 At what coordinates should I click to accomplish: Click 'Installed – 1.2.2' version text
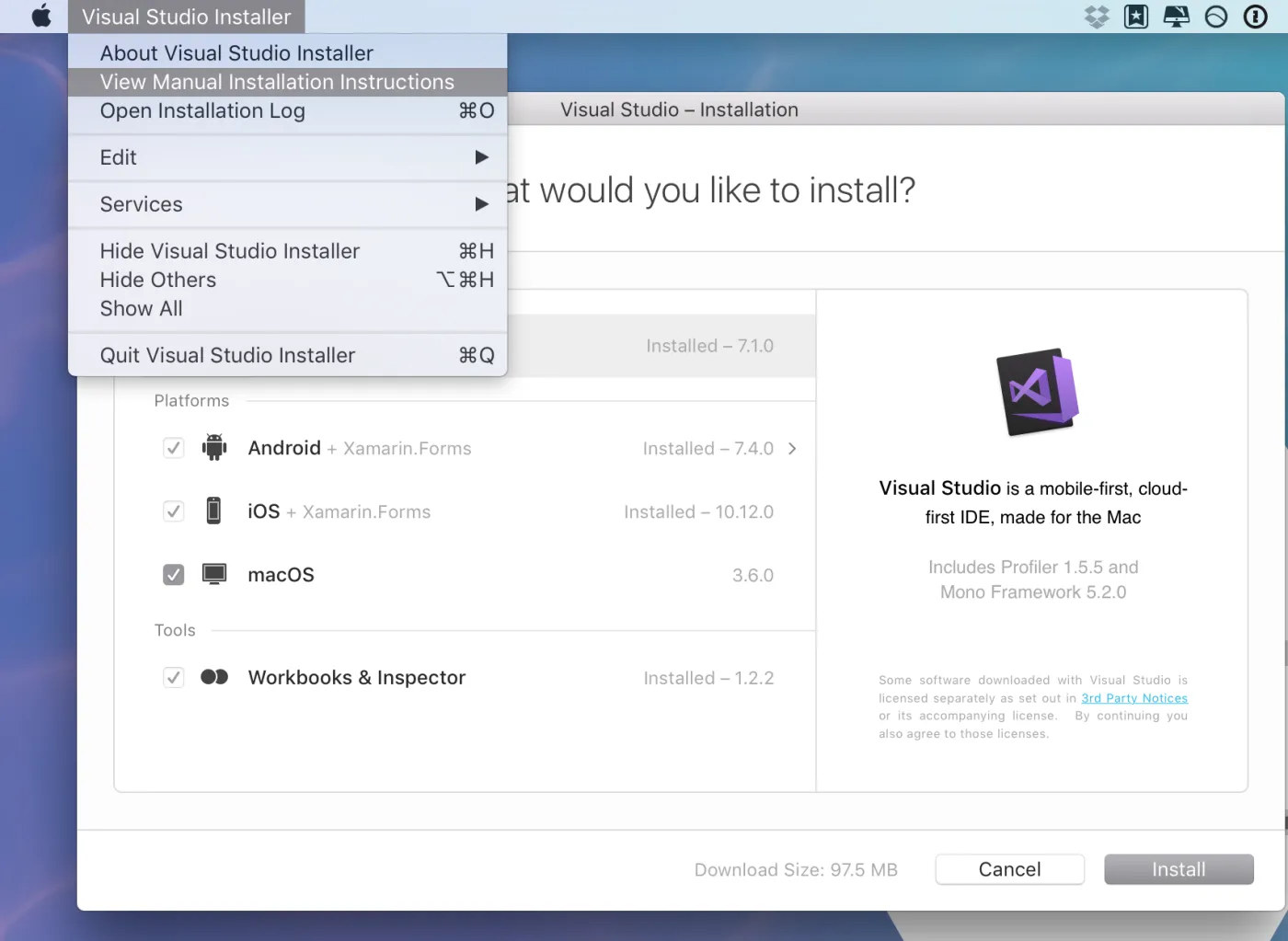pyautogui.click(x=708, y=678)
